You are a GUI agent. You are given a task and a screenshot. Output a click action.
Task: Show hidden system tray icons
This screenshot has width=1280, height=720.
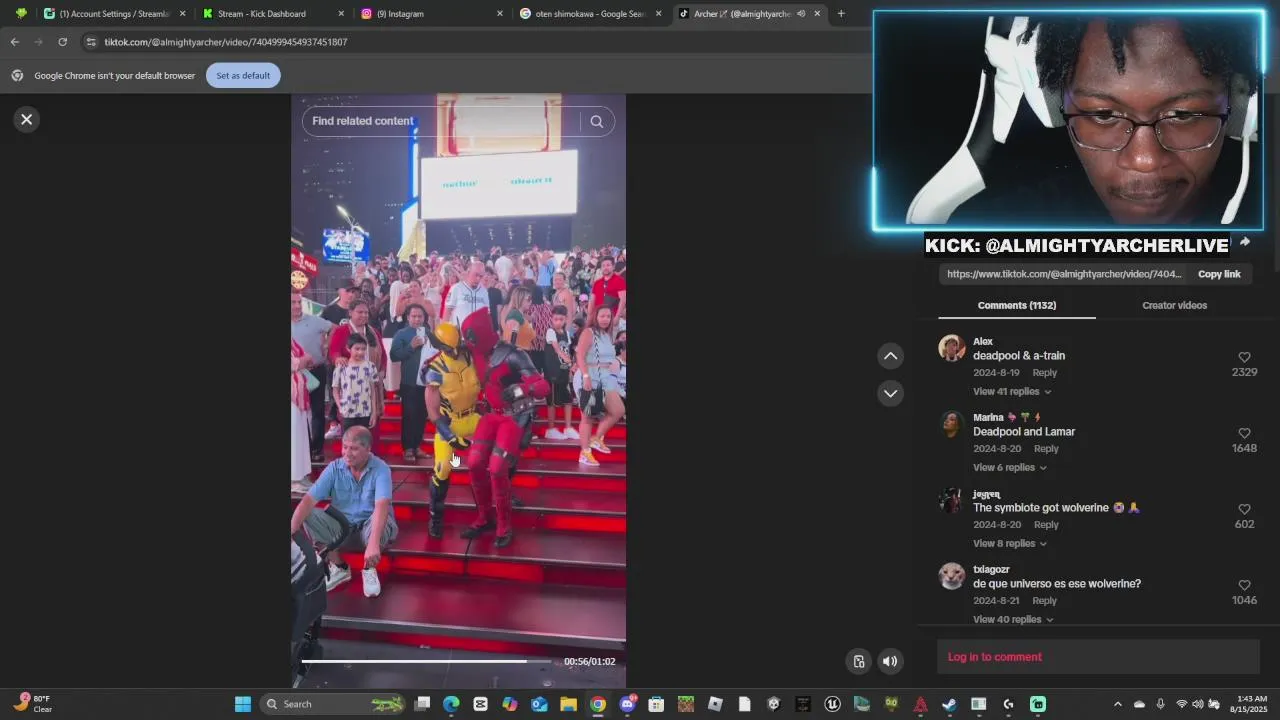(x=1118, y=704)
